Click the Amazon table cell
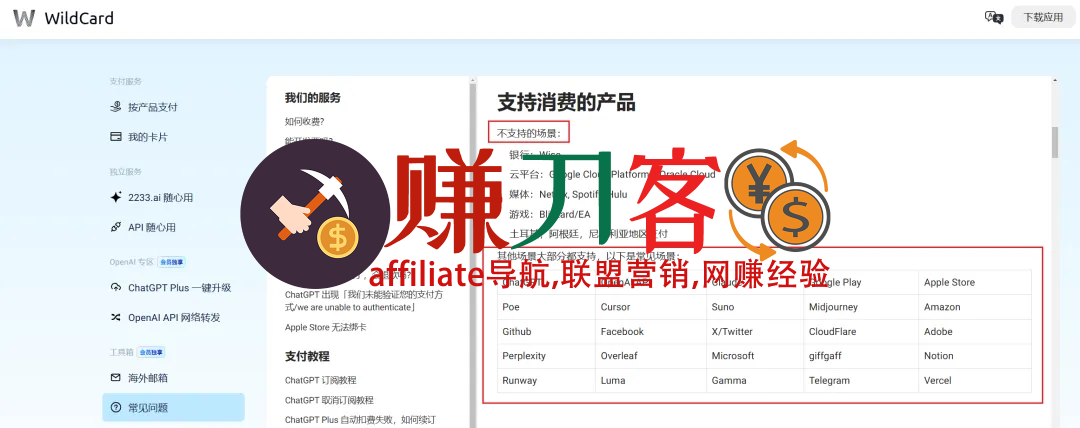The height and width of the screenshot is (428, 1080). pyautogui.click(x=975, y=307)
